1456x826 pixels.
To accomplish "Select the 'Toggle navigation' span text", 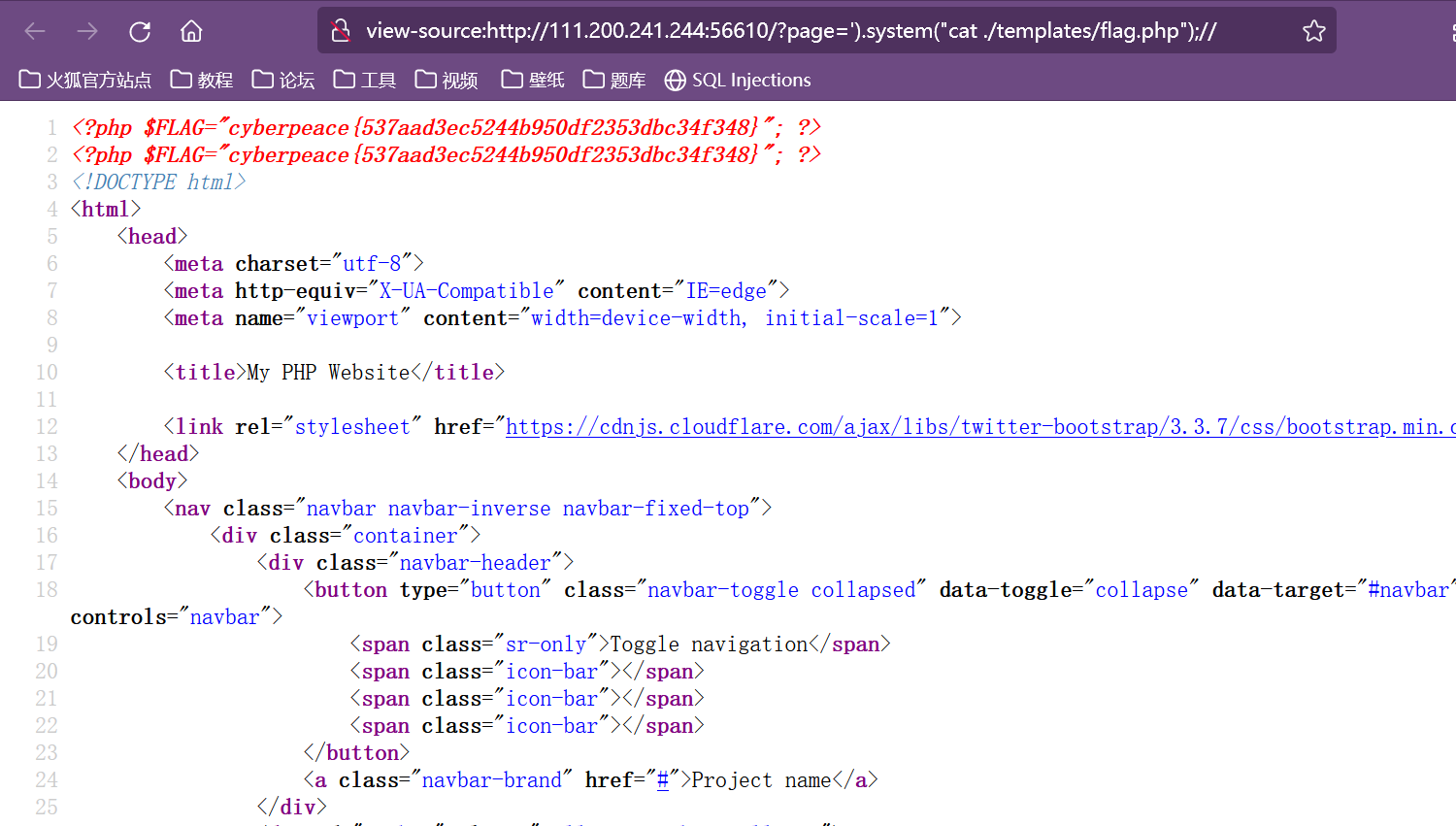I will [709, 644].
